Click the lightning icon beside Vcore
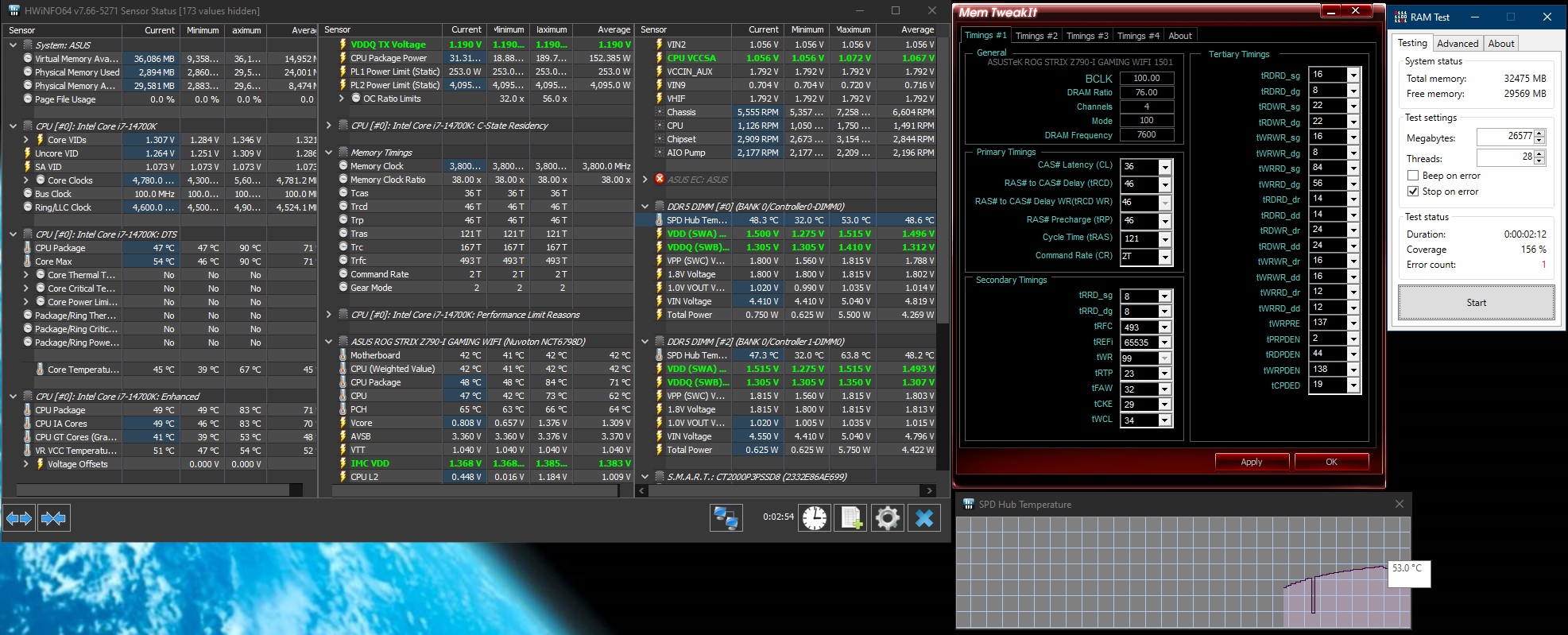The width and height of the screenshot is (1568, 635). [x=343, y=423]
